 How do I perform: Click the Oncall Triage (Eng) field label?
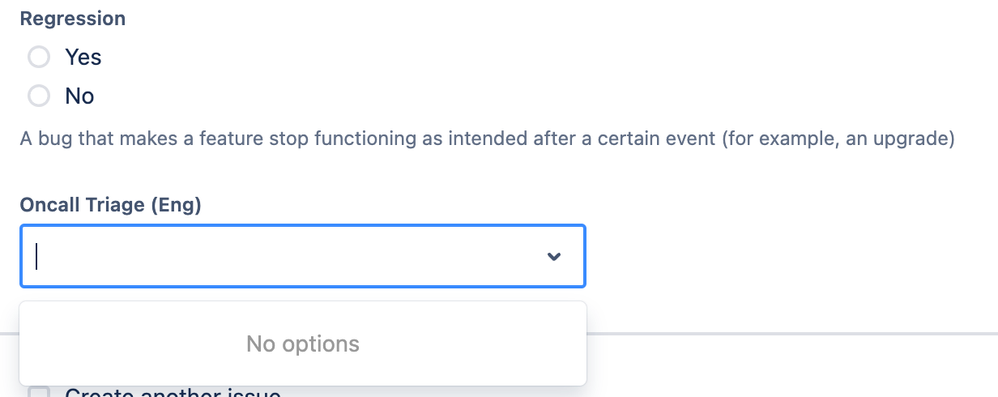tap(111, 205)
